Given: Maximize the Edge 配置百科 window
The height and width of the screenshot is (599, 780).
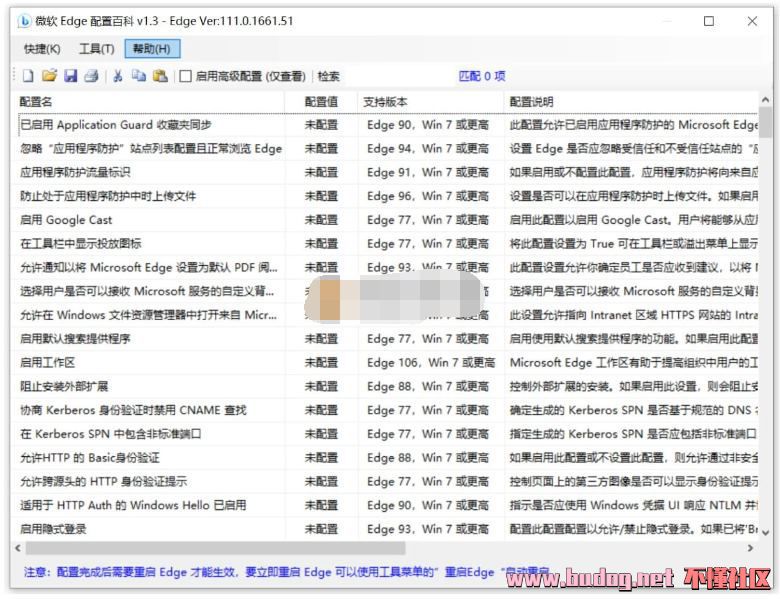Looking at the screenshot, I should (x=709, y=21).
